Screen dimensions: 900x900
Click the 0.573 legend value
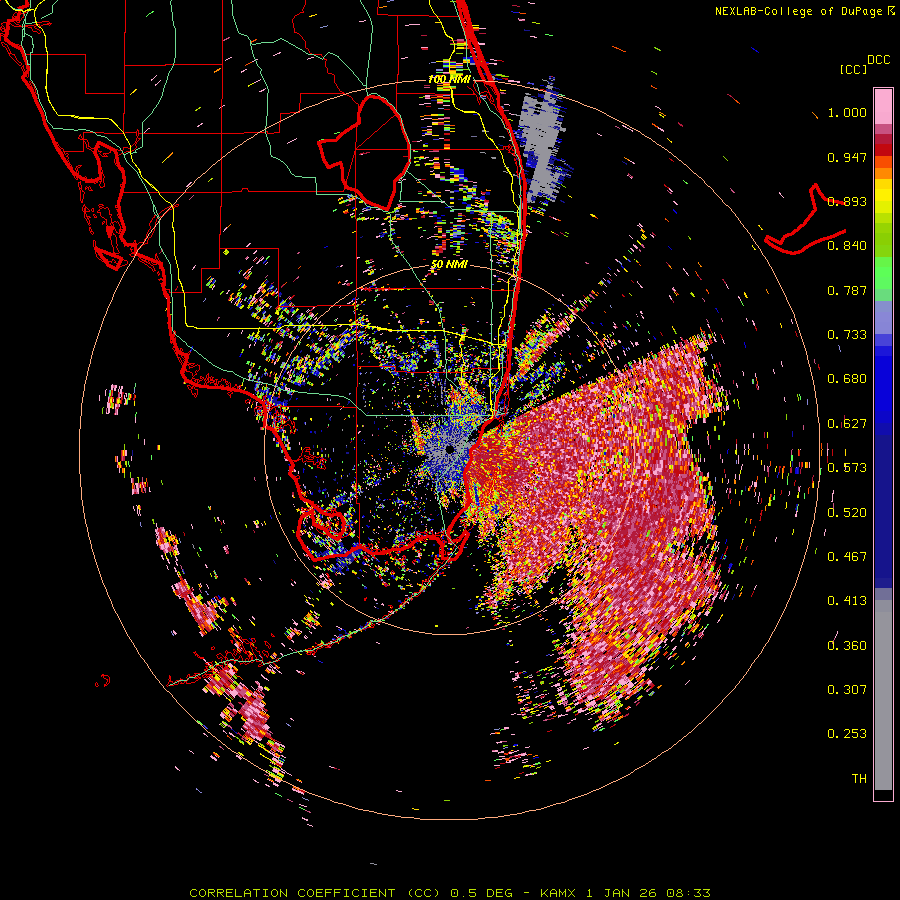pyautogui.click(x=847, y=468)
